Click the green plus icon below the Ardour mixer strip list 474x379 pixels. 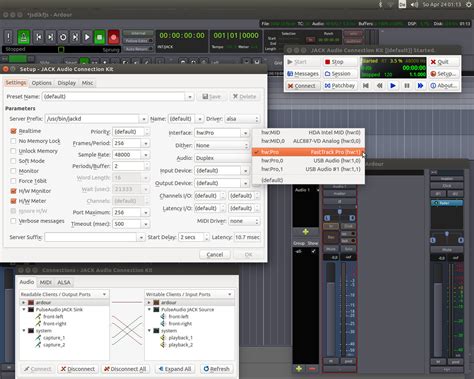(x=305, y=232)
